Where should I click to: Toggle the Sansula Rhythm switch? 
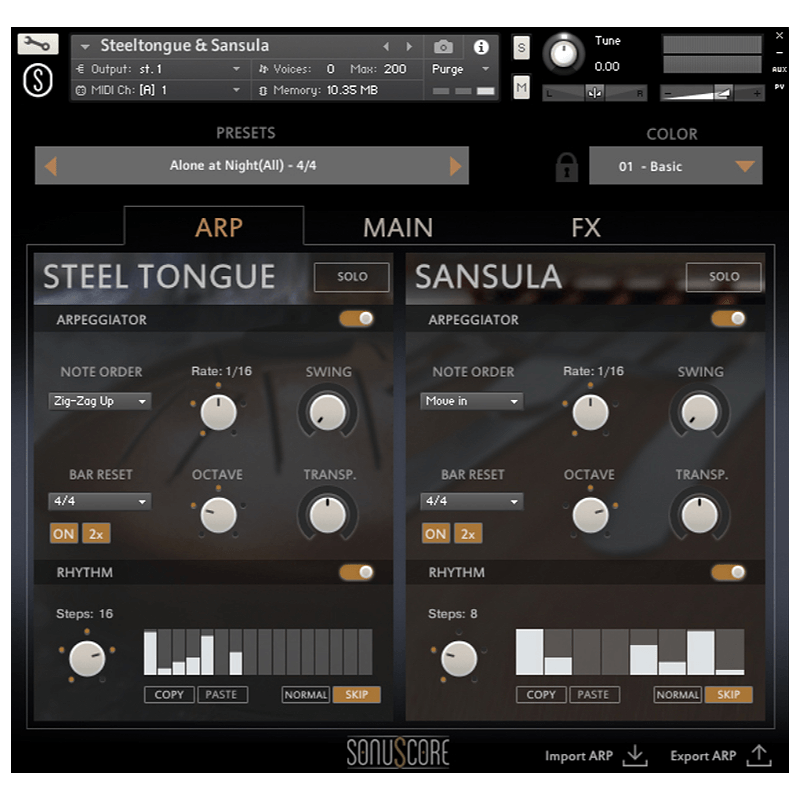pyautogui.click(x=728, y=572)
